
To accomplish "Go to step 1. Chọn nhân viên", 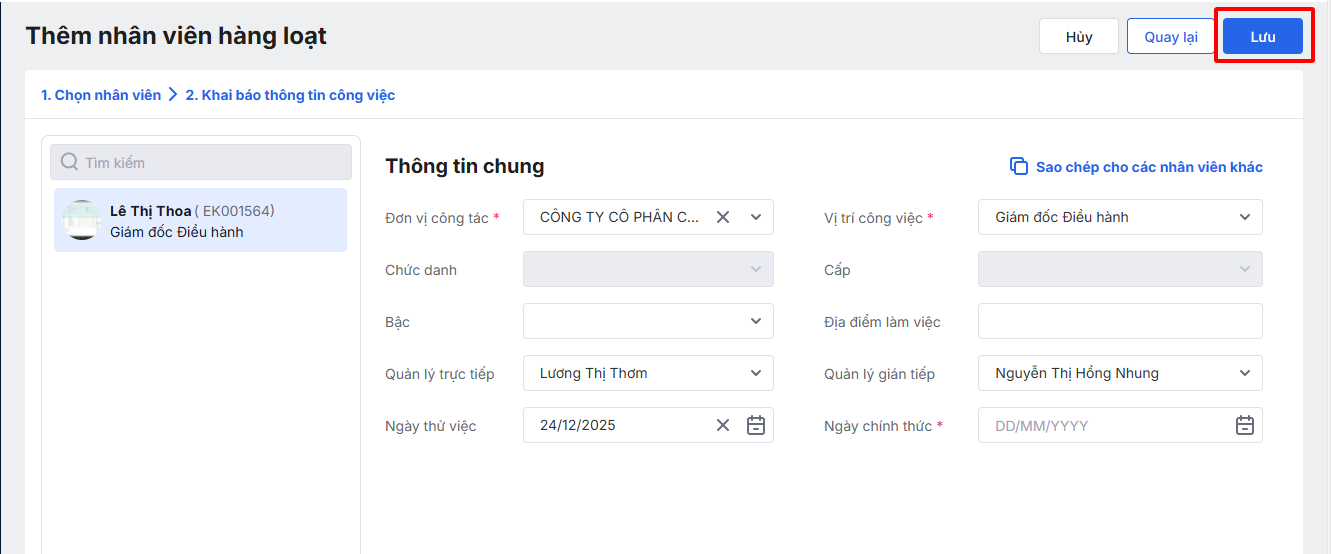I will click(x=101, y=95).
